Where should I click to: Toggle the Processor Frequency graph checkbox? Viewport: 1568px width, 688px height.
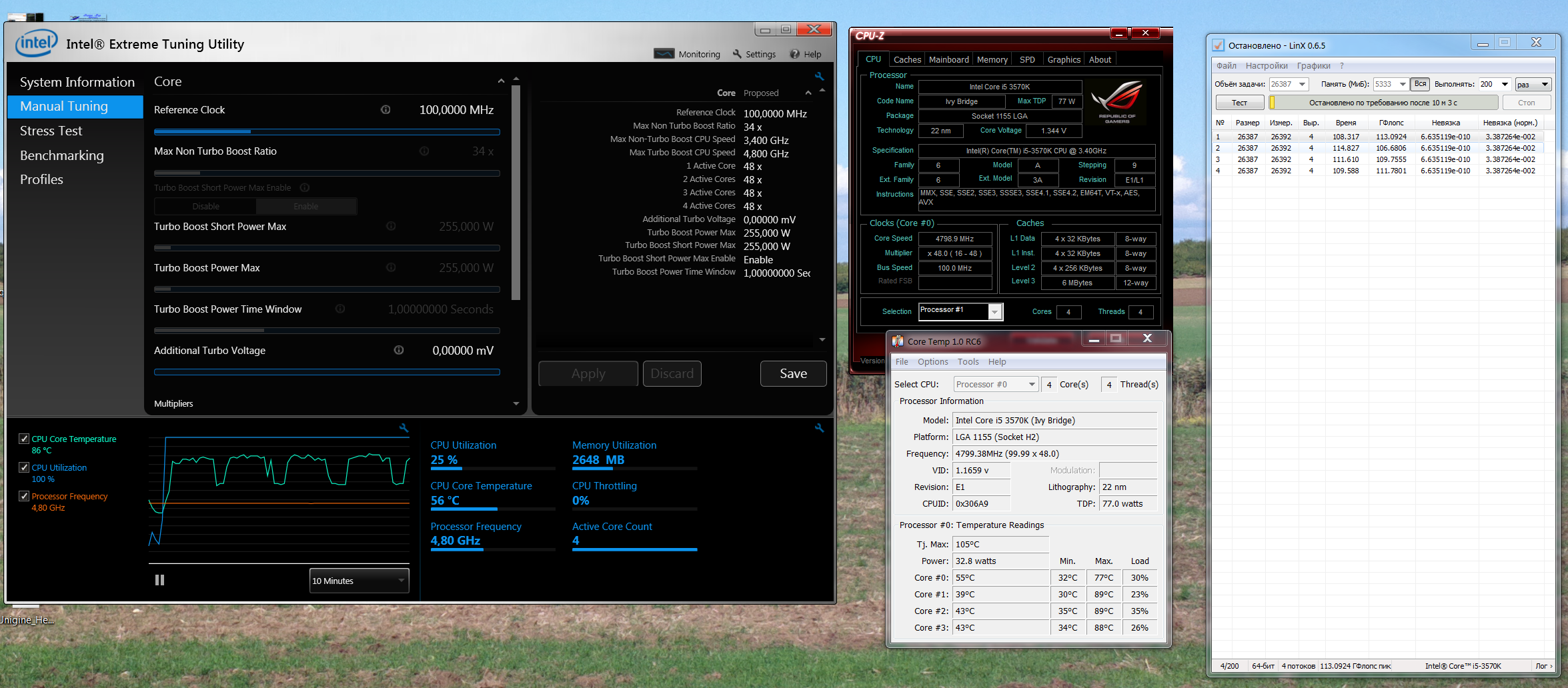pos(24,496)
